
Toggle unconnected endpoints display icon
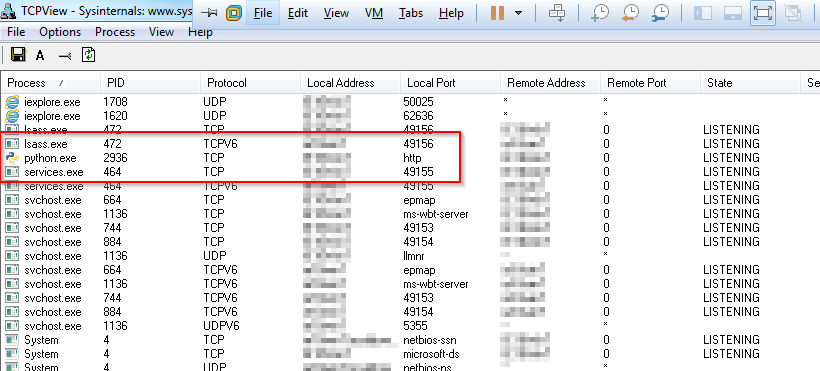coord(64,55)
